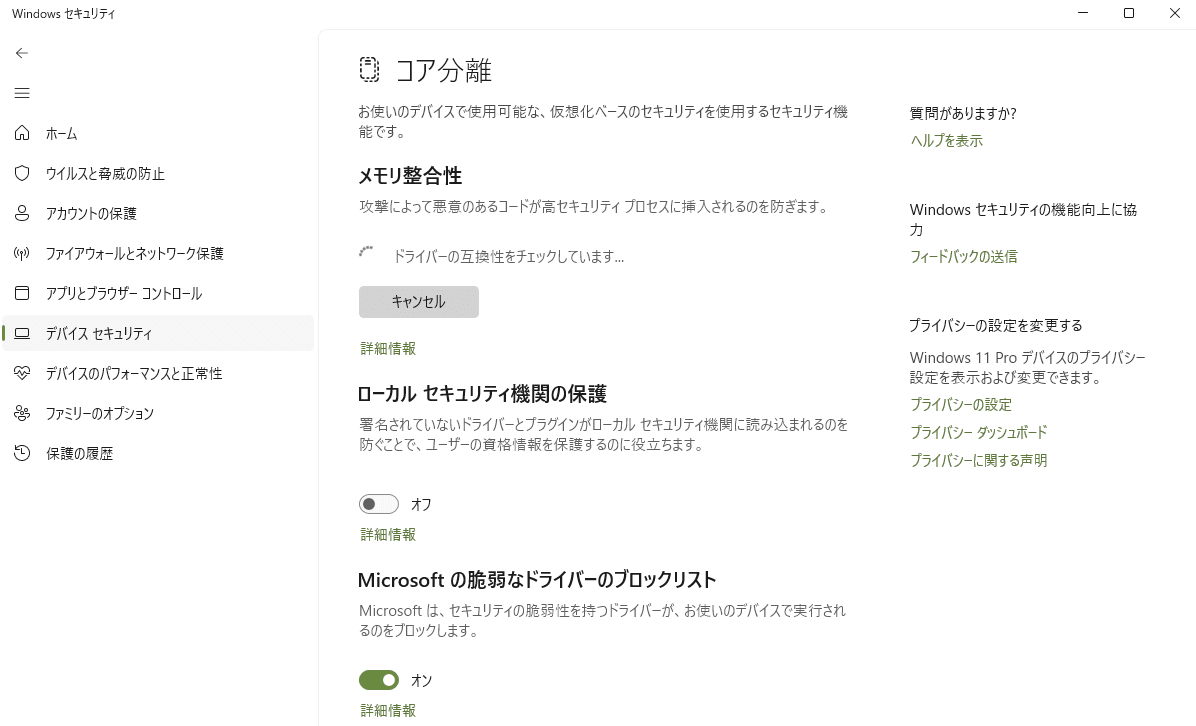Close the Windows セキュリティ window
Screen dimensions: 1196x726
pyautogui.click(x=1175, y=13)
